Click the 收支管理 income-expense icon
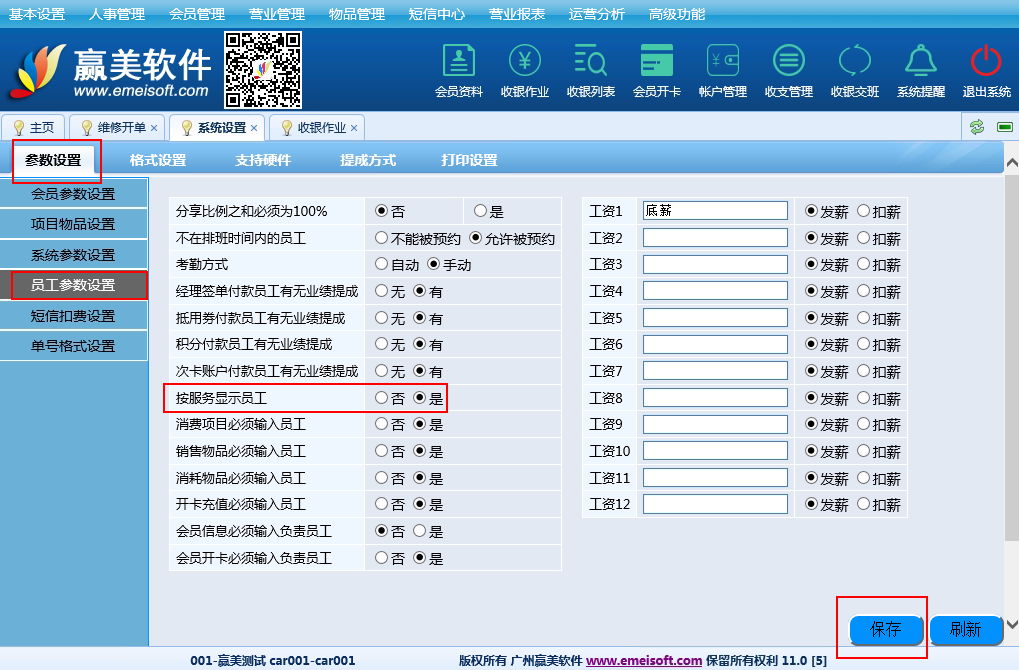This screenshot has height=670, width=1019. (x=789, y=62)
